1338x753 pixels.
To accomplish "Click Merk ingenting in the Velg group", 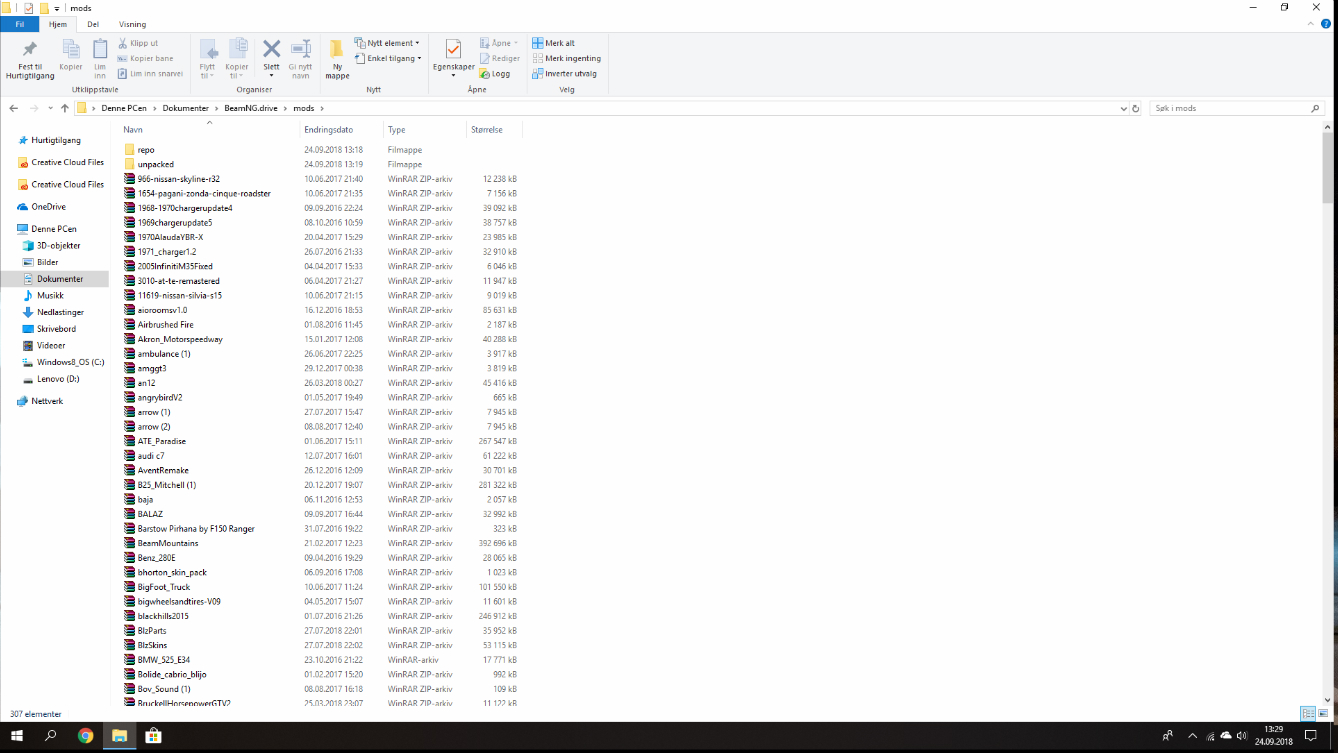I will point(567,58).
